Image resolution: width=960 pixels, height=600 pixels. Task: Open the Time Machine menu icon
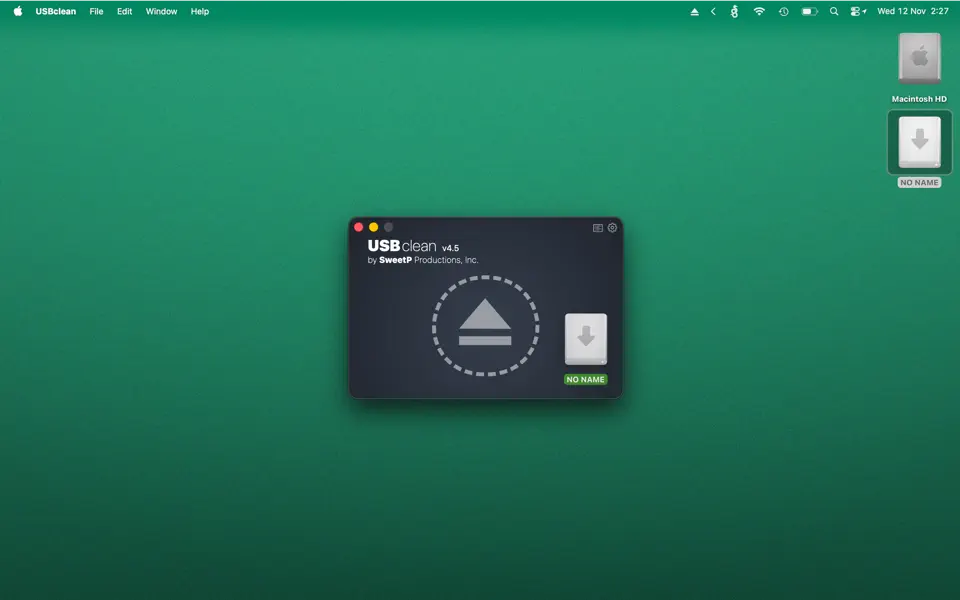tap(783, 11)
